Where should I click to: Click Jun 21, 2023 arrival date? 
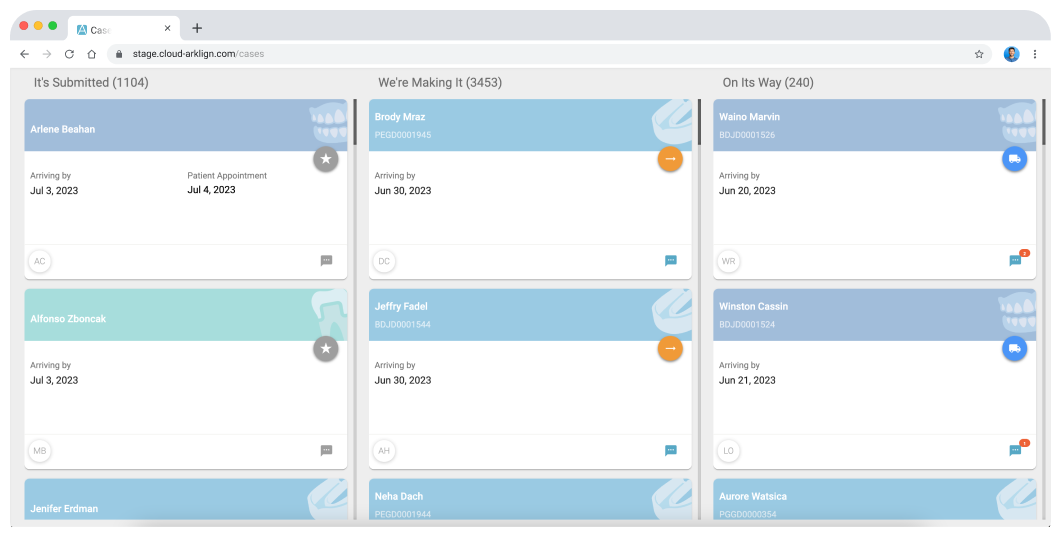point(747,380)
